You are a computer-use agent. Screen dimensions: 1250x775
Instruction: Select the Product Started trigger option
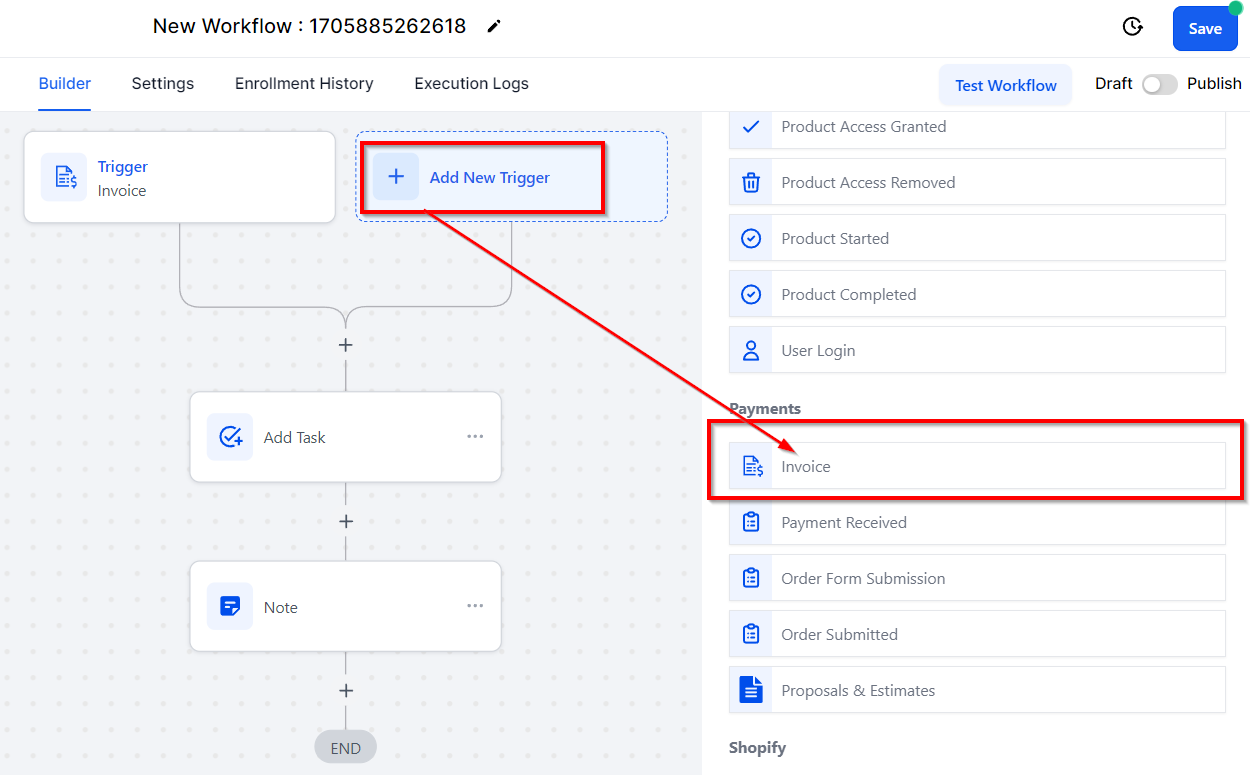pyautogui.click(x=977, y=238)
